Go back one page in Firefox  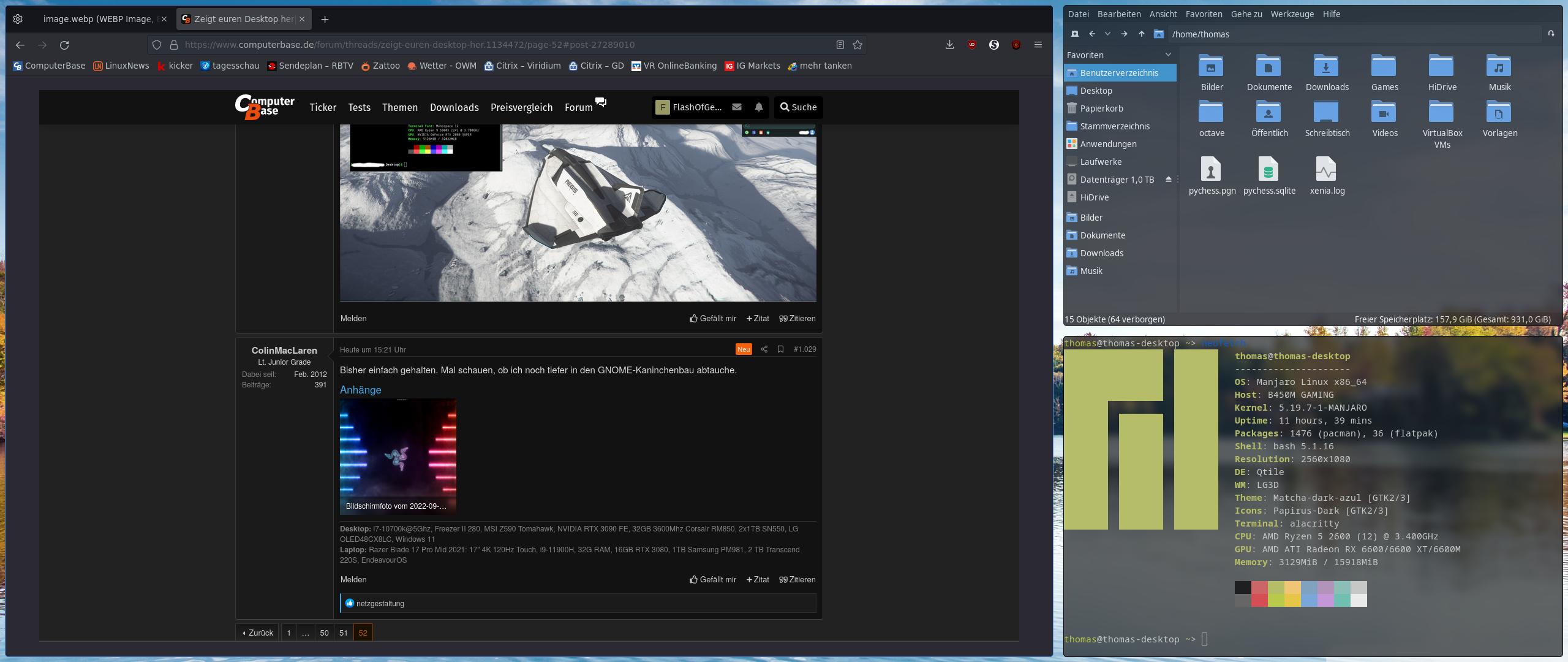(x=20, y=45)
